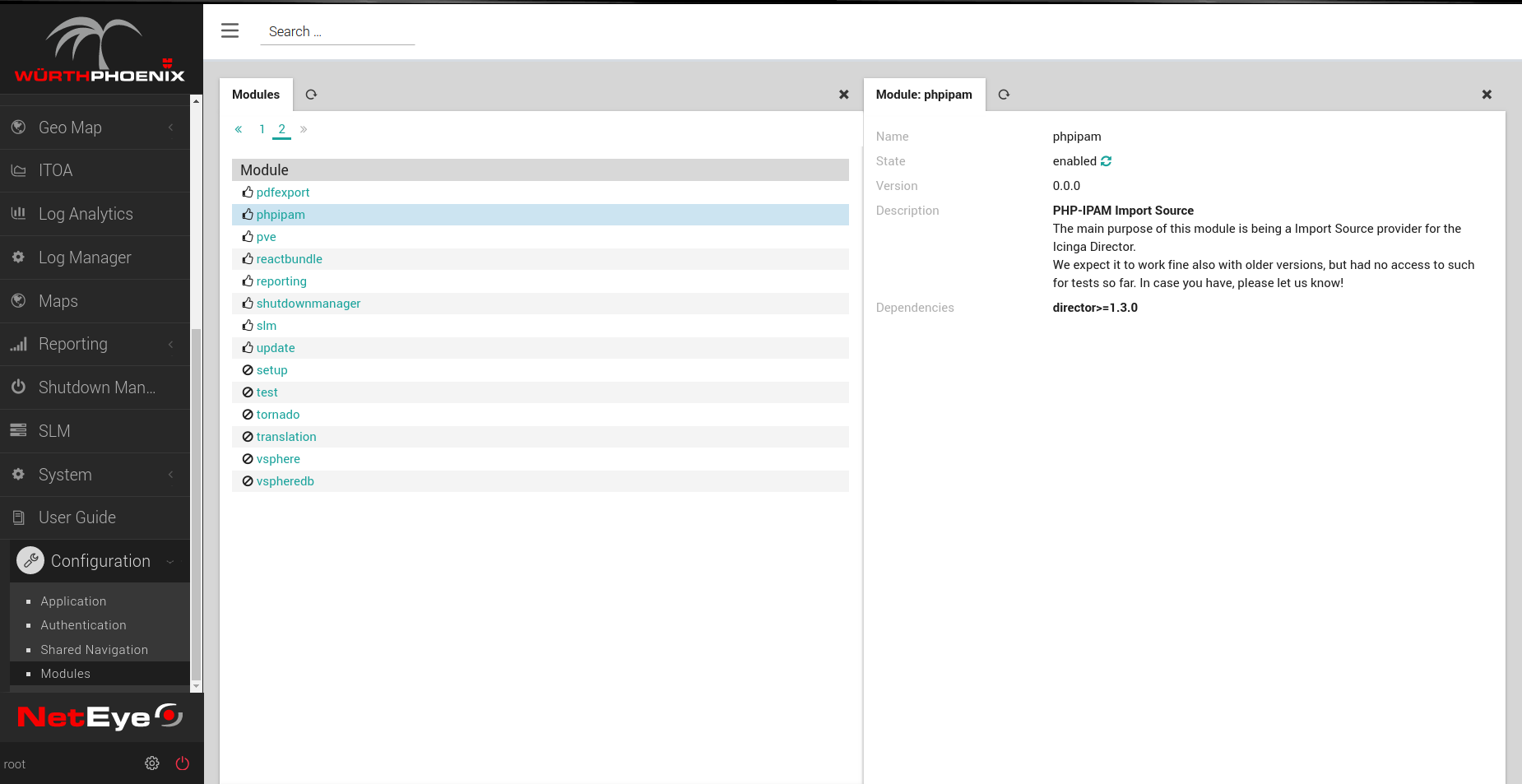The height and width of the screenshot is (784, 1522).
Task: Open user preferences via gear icon near root
Action: [151, 763]
